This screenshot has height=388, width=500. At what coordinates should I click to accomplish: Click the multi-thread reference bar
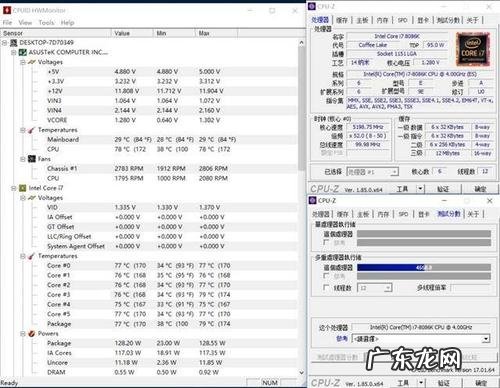[424, 276]
